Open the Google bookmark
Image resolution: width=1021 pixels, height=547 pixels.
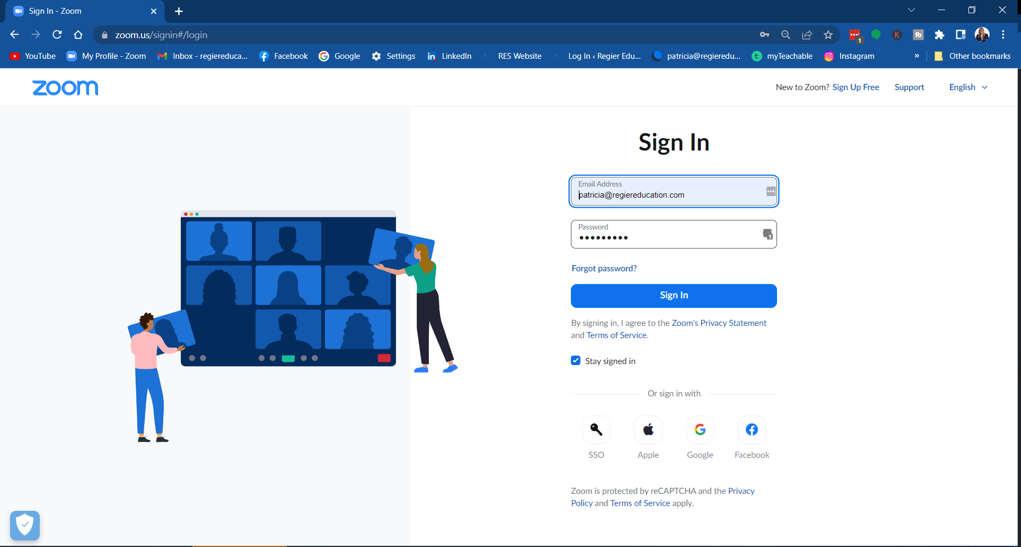[339, 56]
